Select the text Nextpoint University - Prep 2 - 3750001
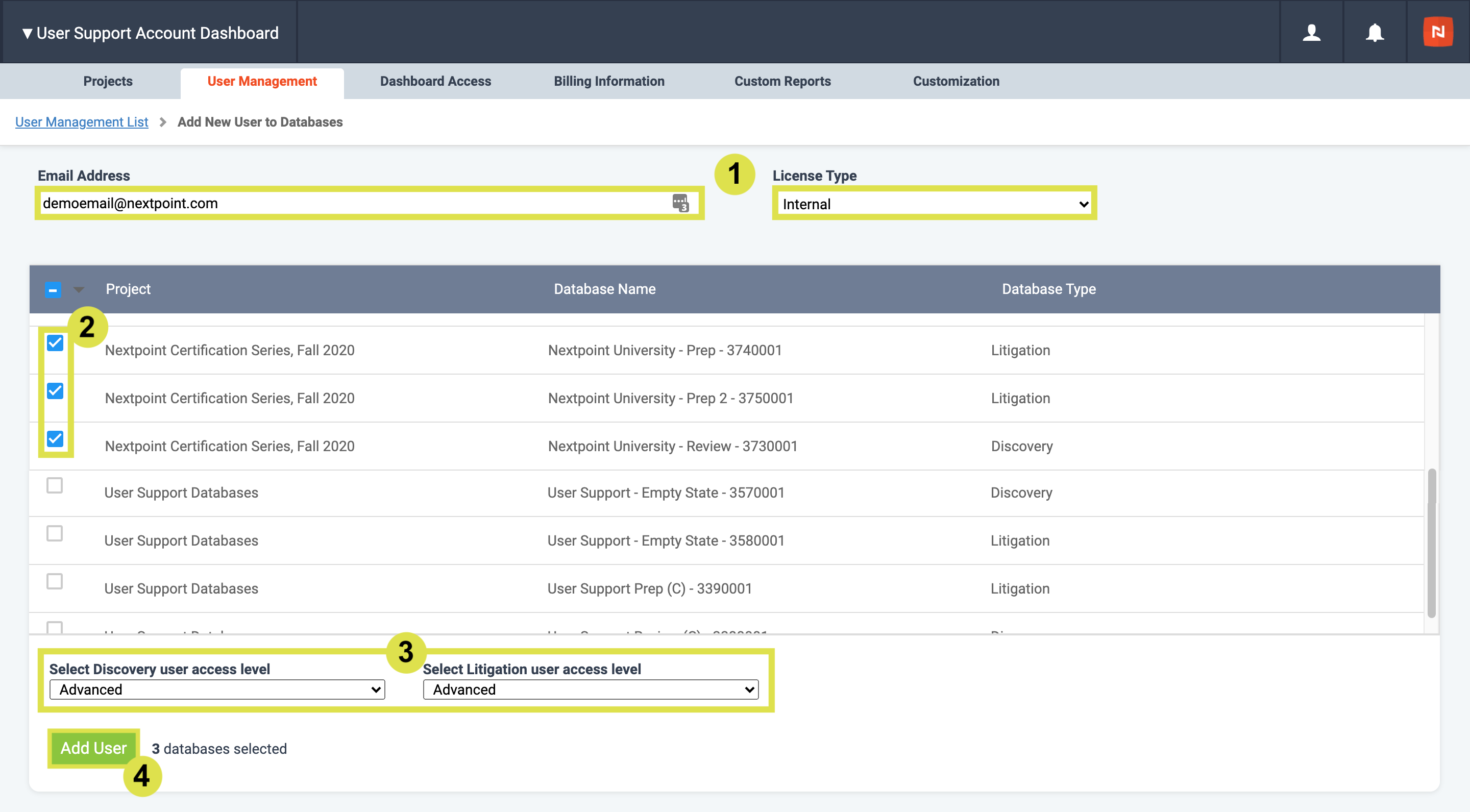 tap(671, 398)
